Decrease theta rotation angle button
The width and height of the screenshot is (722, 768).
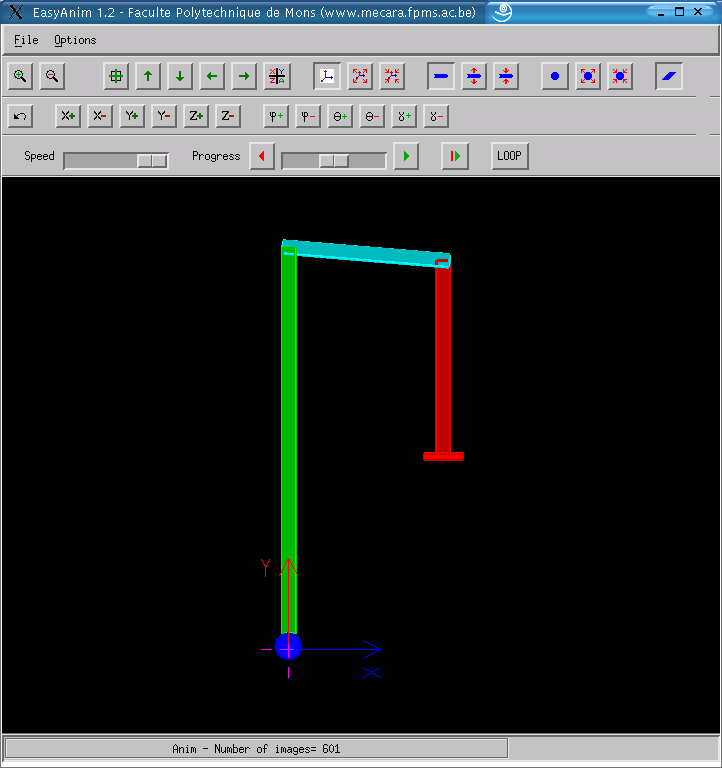(x=372, y=116)
